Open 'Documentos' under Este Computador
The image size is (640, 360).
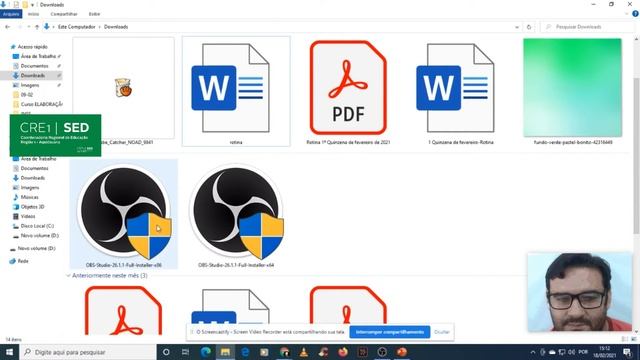34,168
